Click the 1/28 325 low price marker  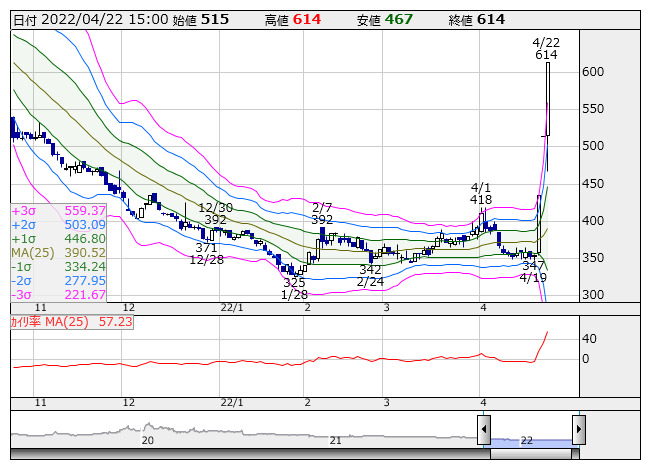(x=294, y=288)
